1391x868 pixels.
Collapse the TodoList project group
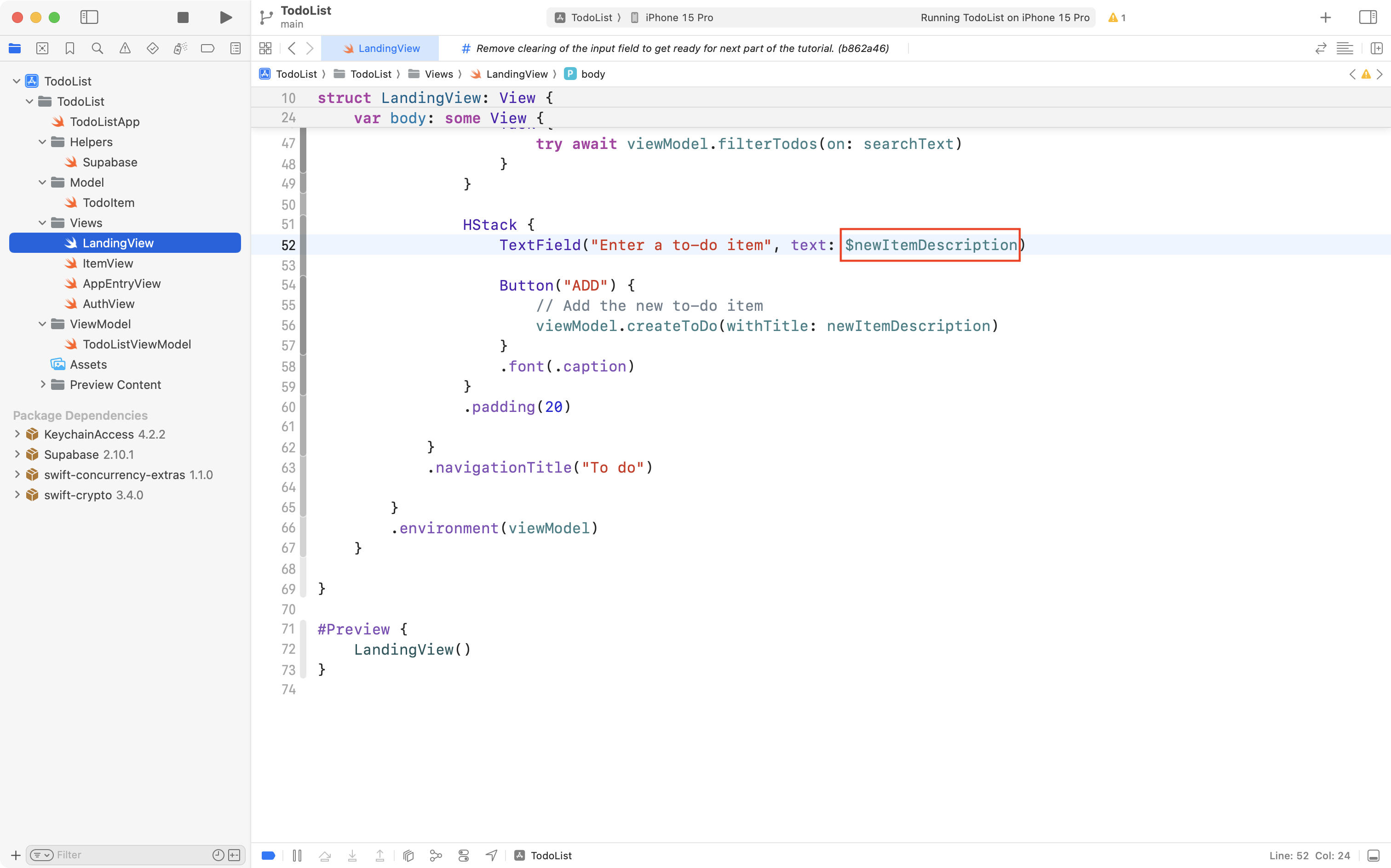[x=16, y=80]
